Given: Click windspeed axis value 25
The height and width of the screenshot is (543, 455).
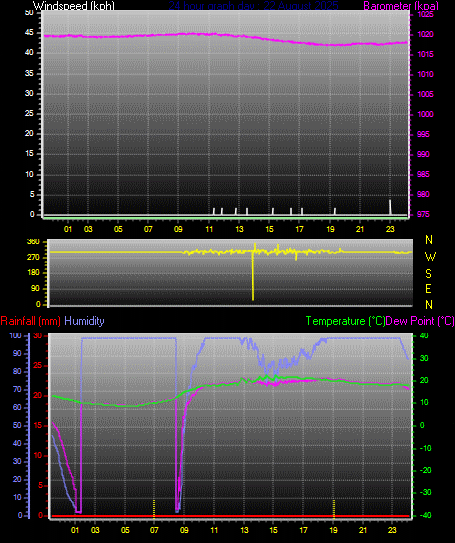Looking at the screenshot, I should click(29, 114).
